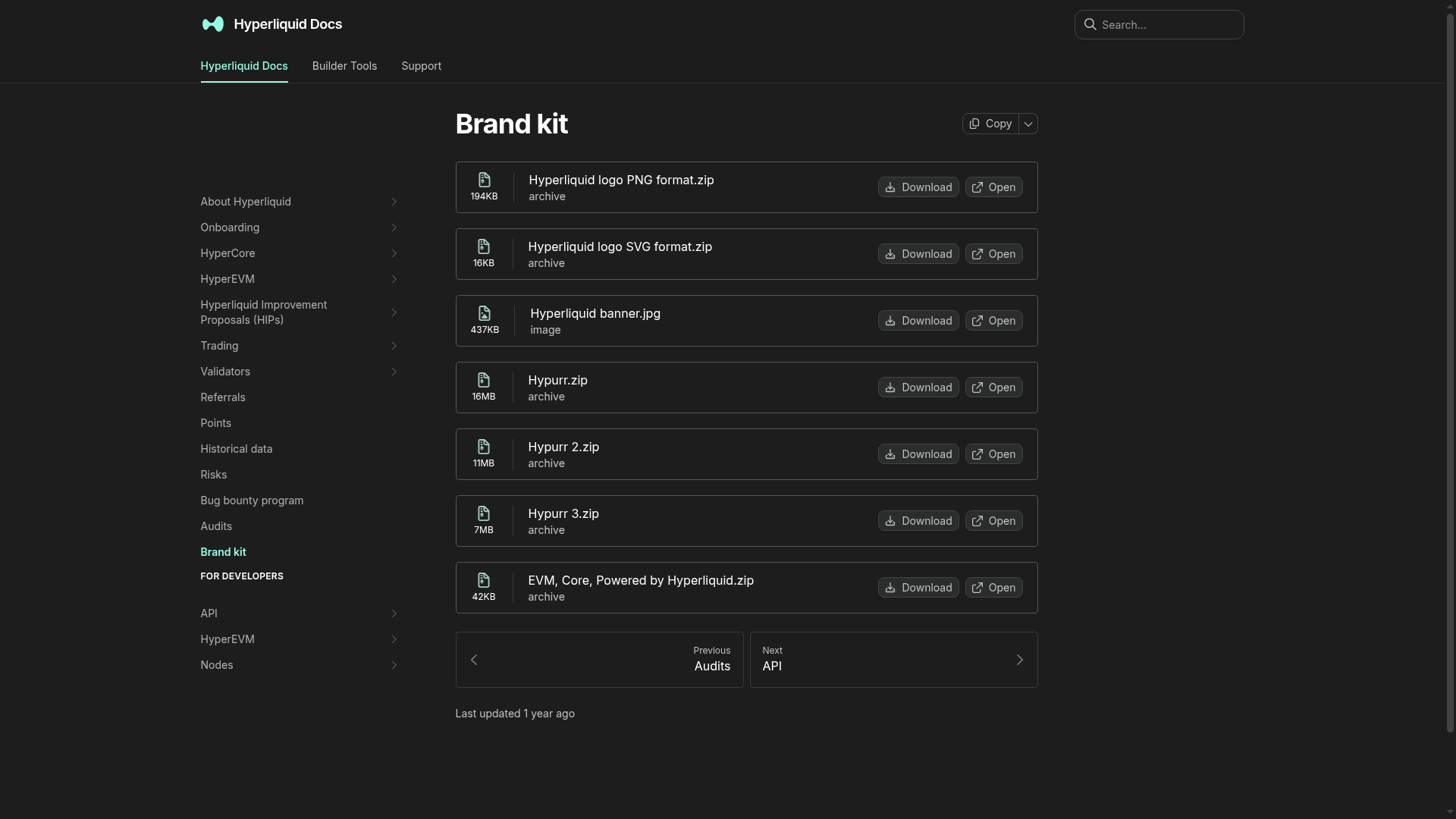This screenshot has height=819, width=1456.
Task: Open the Referrals page
Action: click(223, 397)
